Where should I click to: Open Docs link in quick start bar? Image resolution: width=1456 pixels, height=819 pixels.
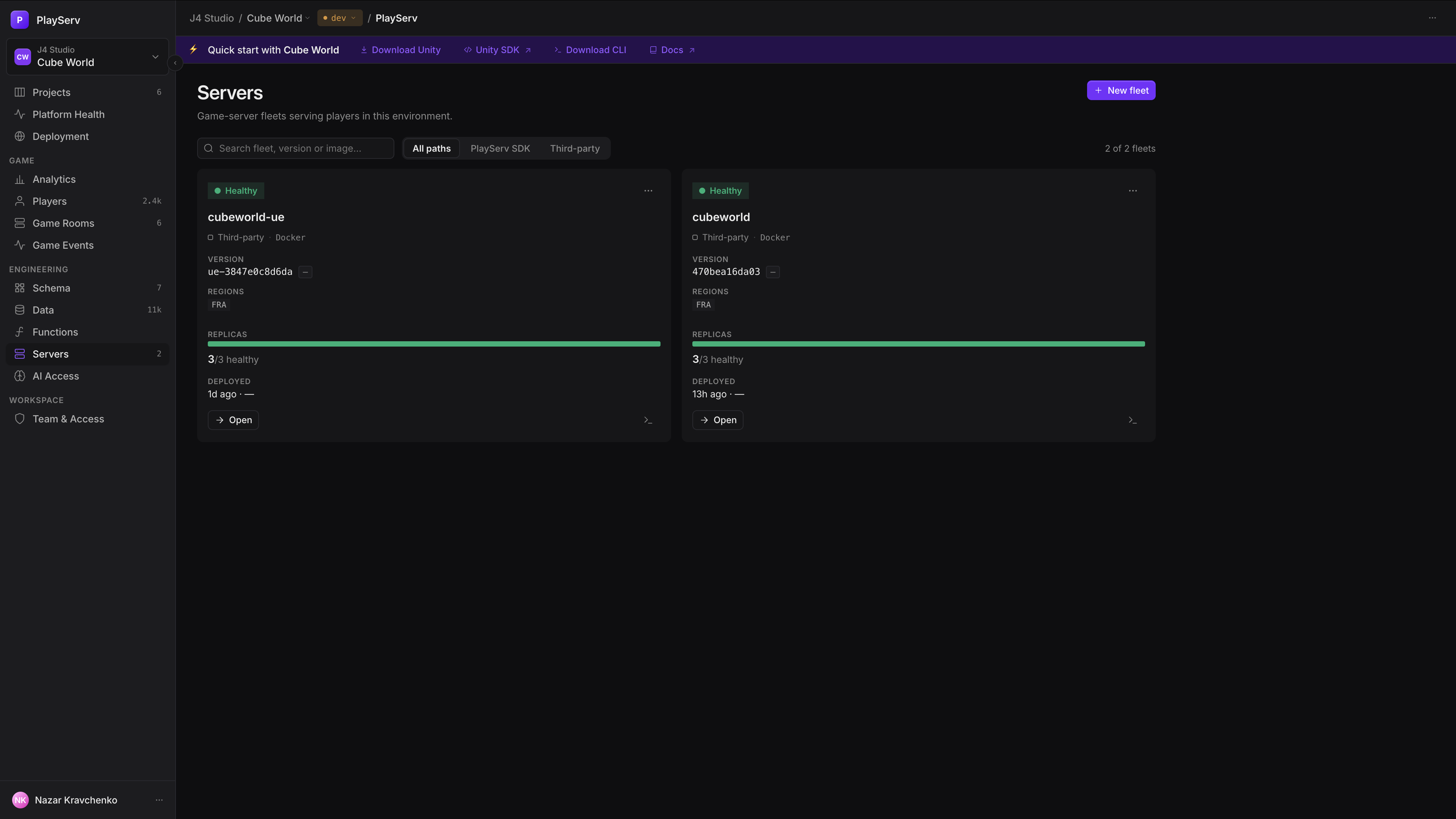(x=672, y=50)
